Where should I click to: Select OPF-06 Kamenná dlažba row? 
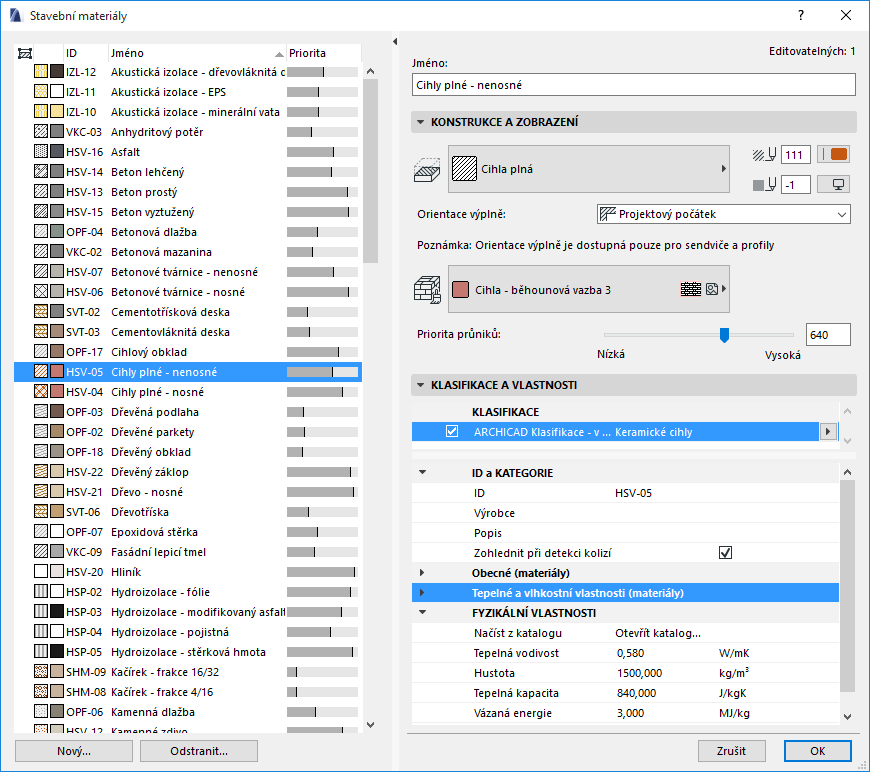tap(188, 712)
